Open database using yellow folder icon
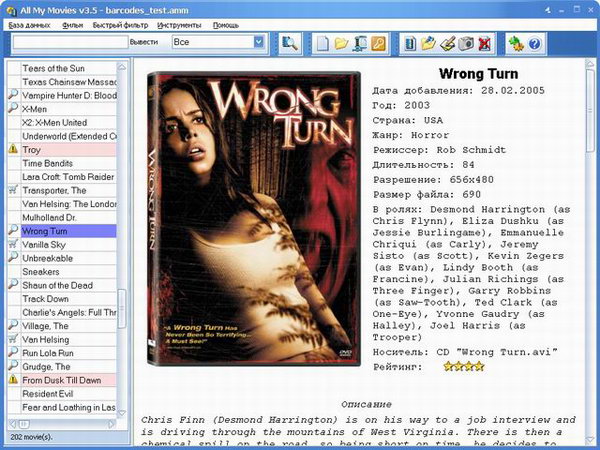This screenshot has height=450, width=600. (341, 43)
